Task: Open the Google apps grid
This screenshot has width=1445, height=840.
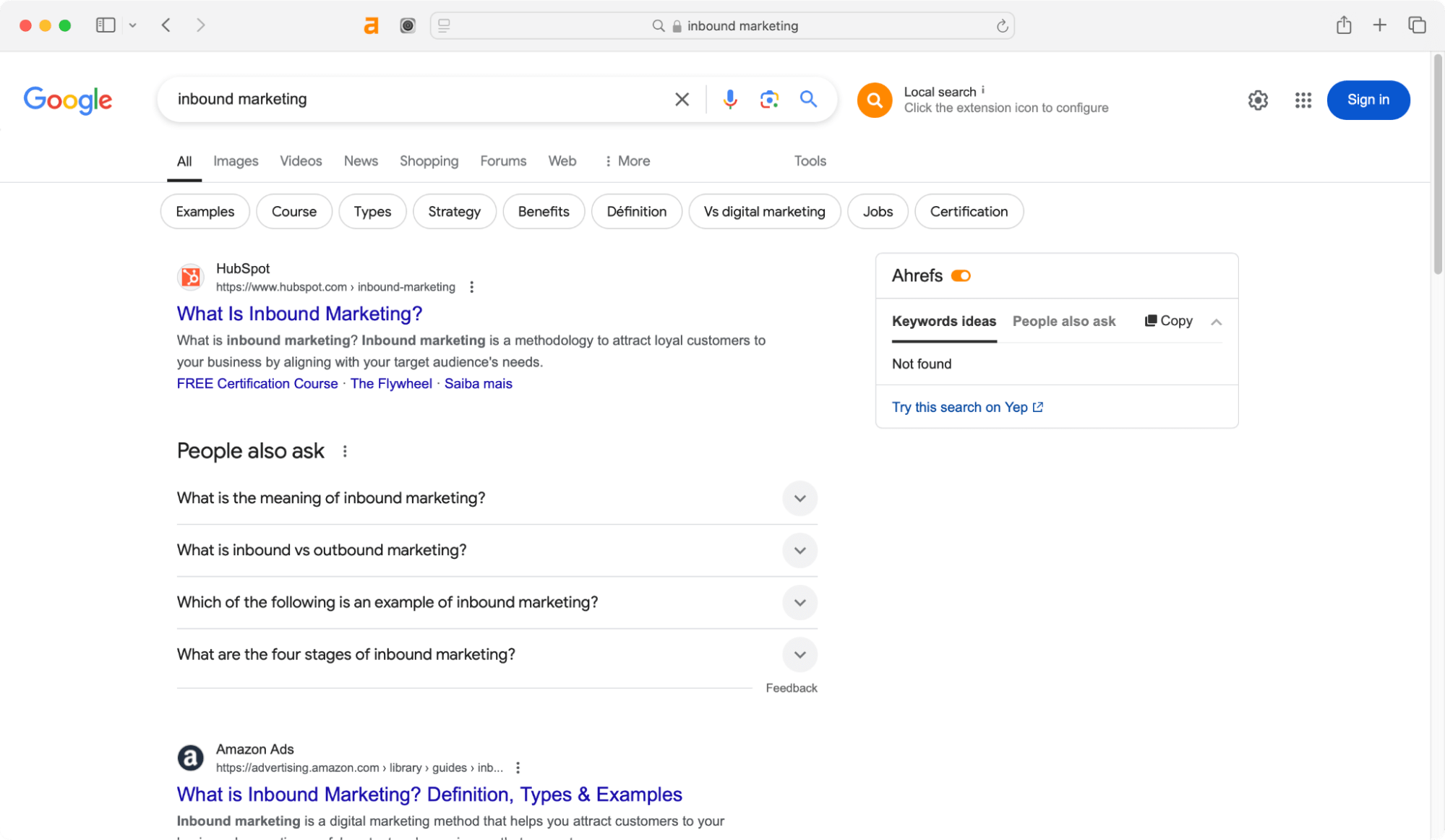Action: coord(1303,100)
